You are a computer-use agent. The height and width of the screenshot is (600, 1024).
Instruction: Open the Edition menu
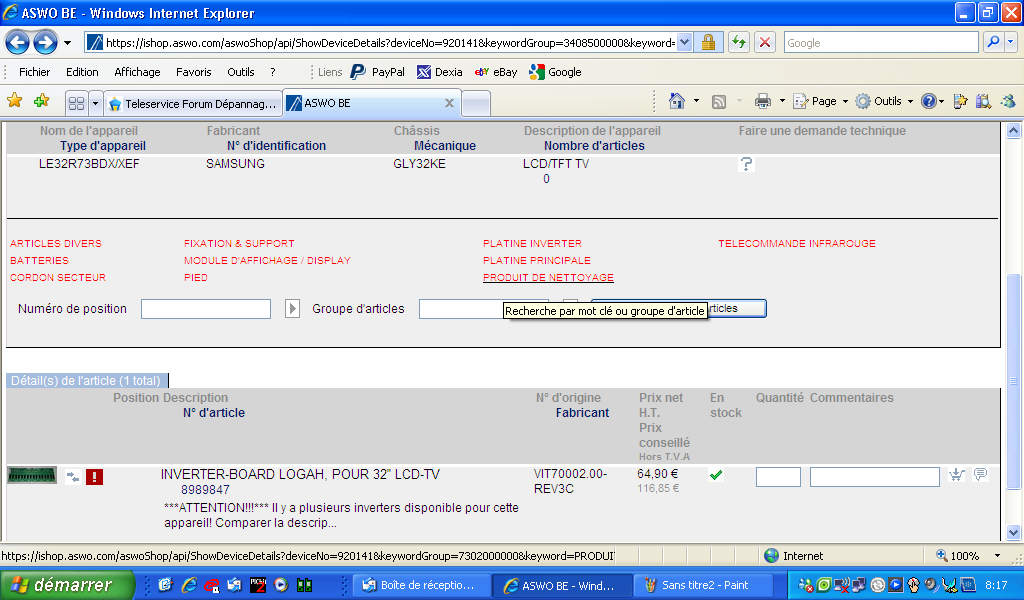tap(82, 72)
